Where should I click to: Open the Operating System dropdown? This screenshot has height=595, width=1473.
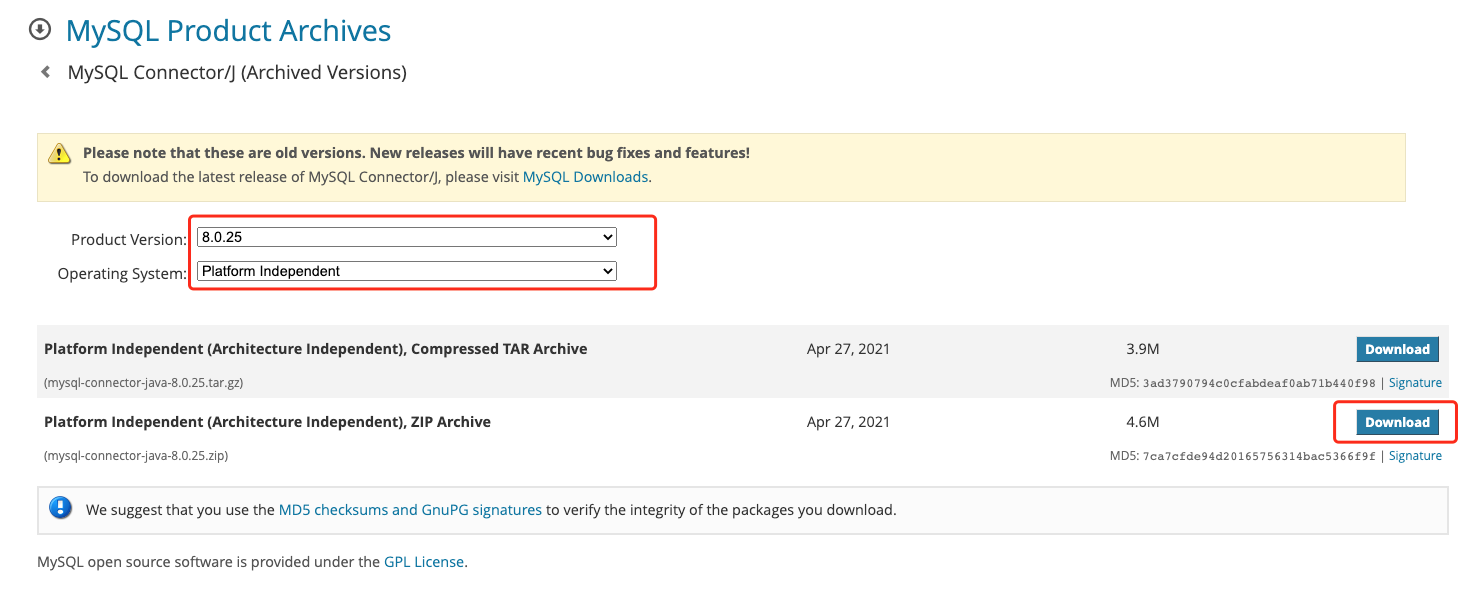click(407, 271)
